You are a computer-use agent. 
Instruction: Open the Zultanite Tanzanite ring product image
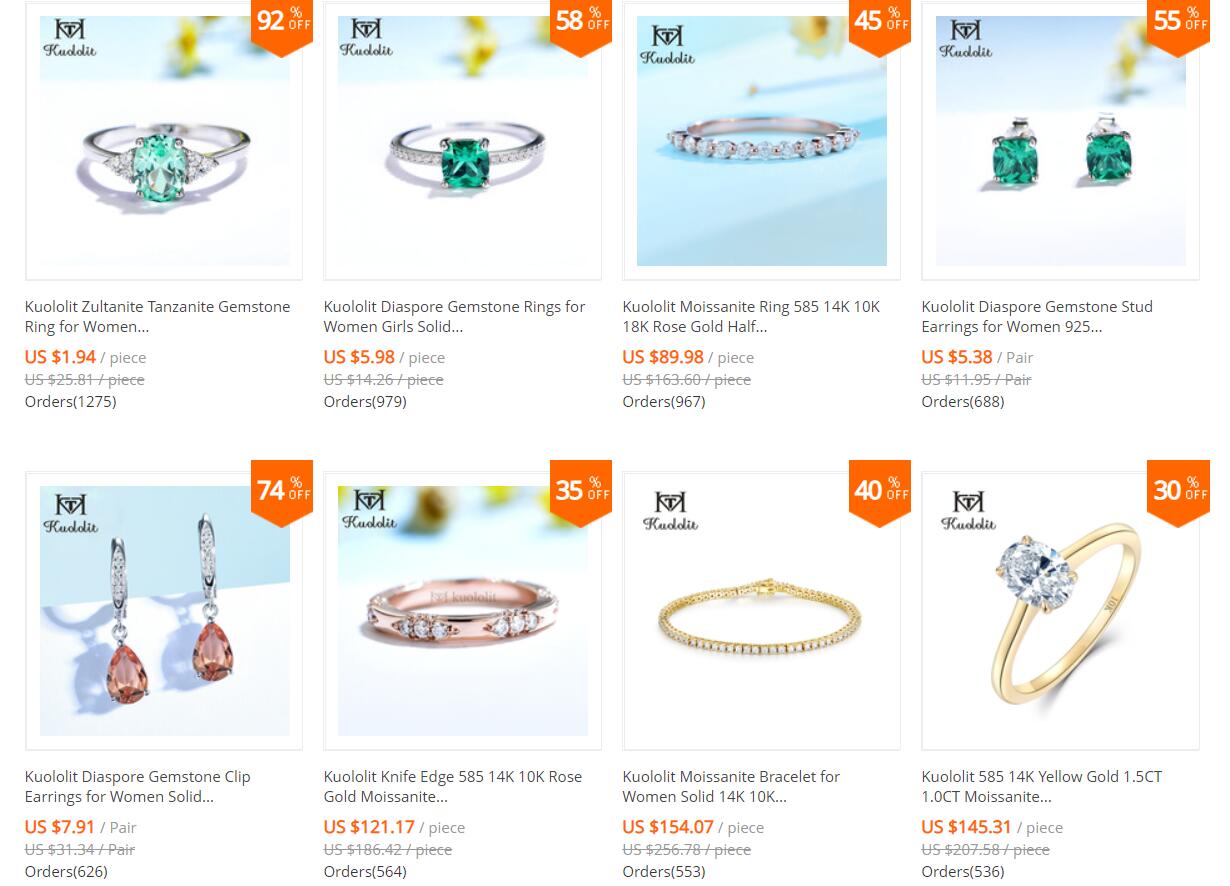[x=165, y=141]
